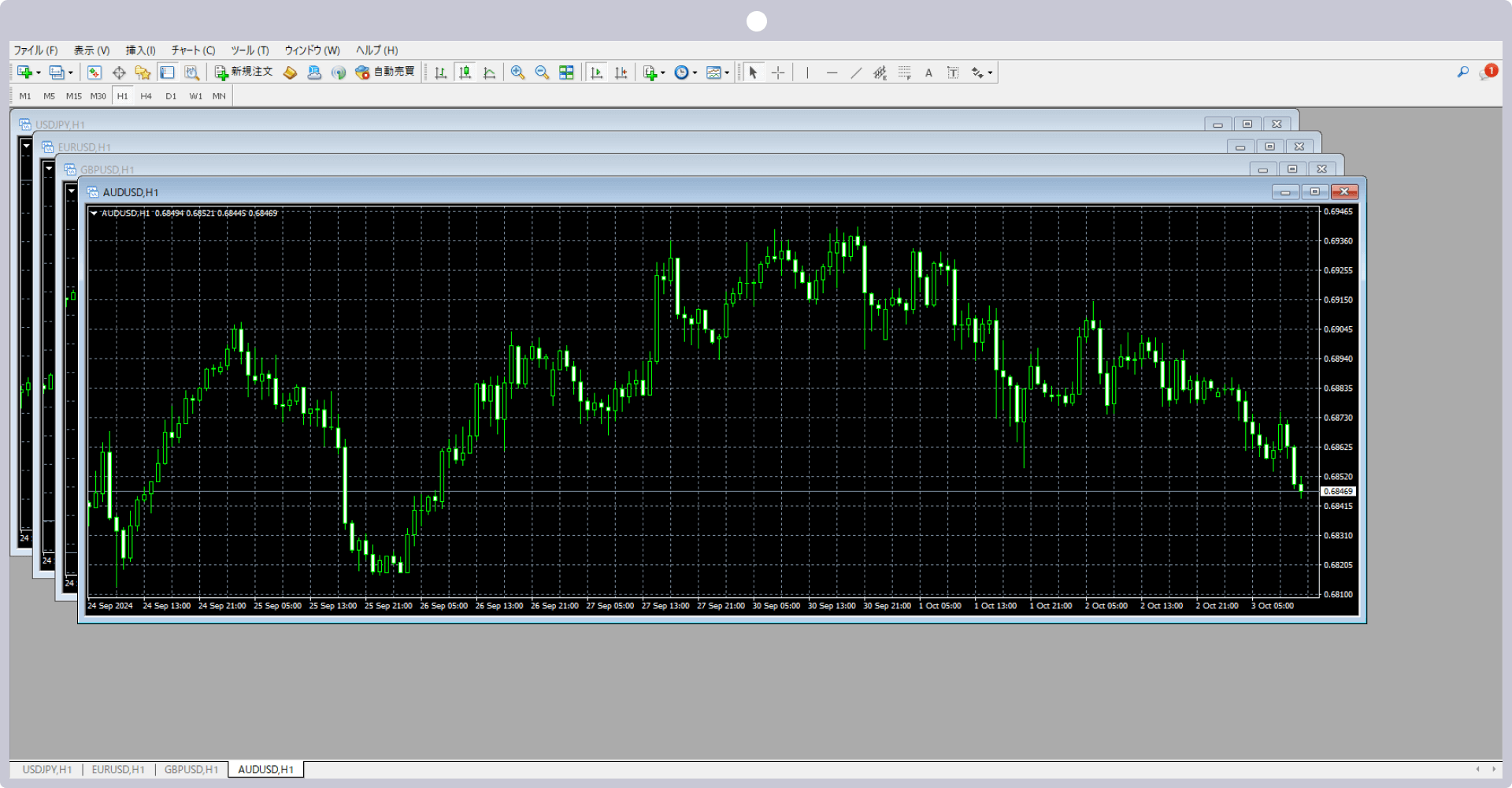Expand the periodicity clock dropdown
The image size is (1512, 788).
click(x=695, y=72)
